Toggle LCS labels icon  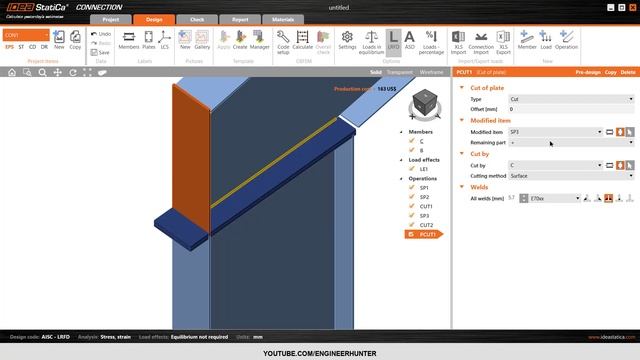click(164, 40)
